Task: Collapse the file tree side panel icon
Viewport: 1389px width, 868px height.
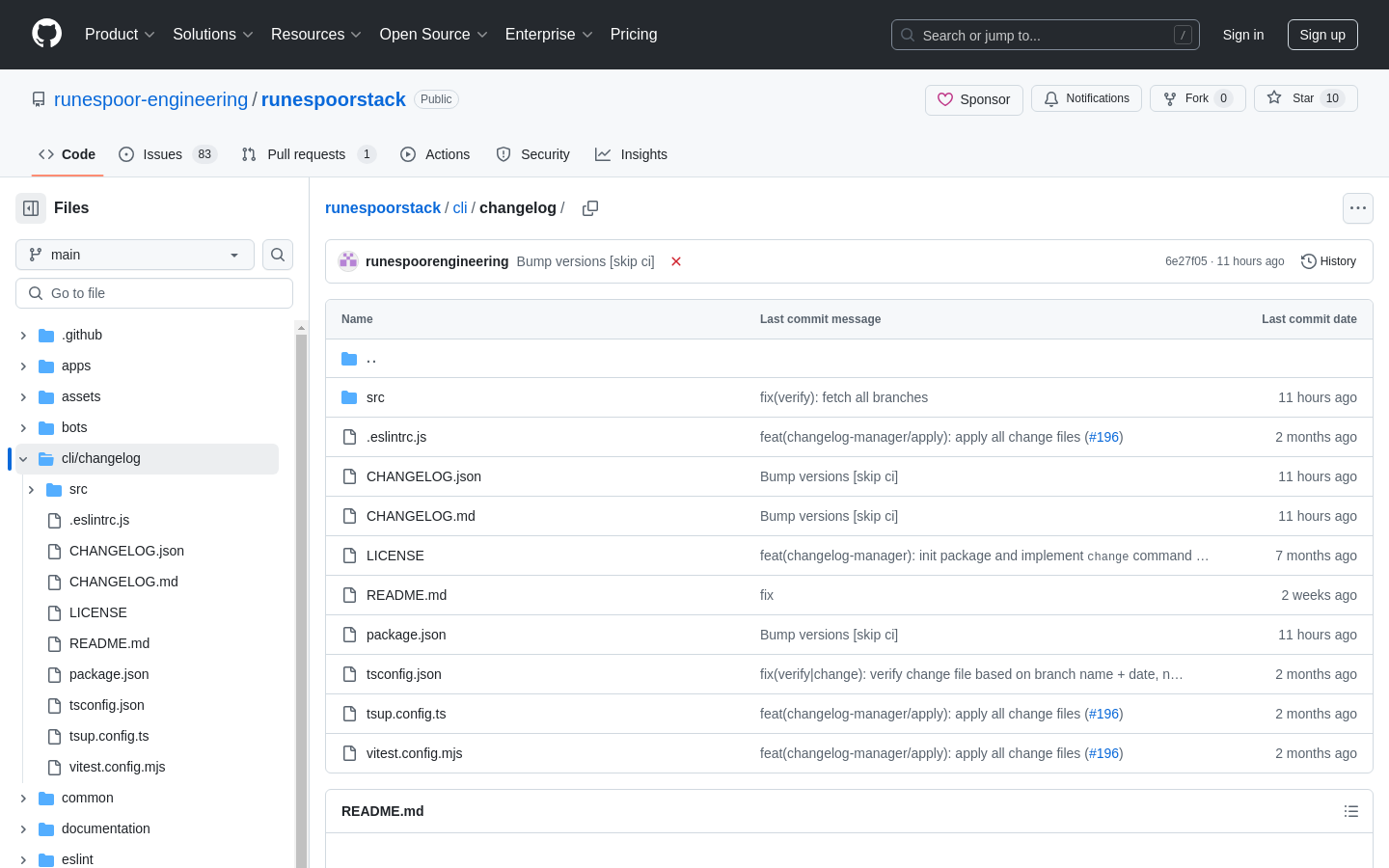Action: tap(31, 208)
